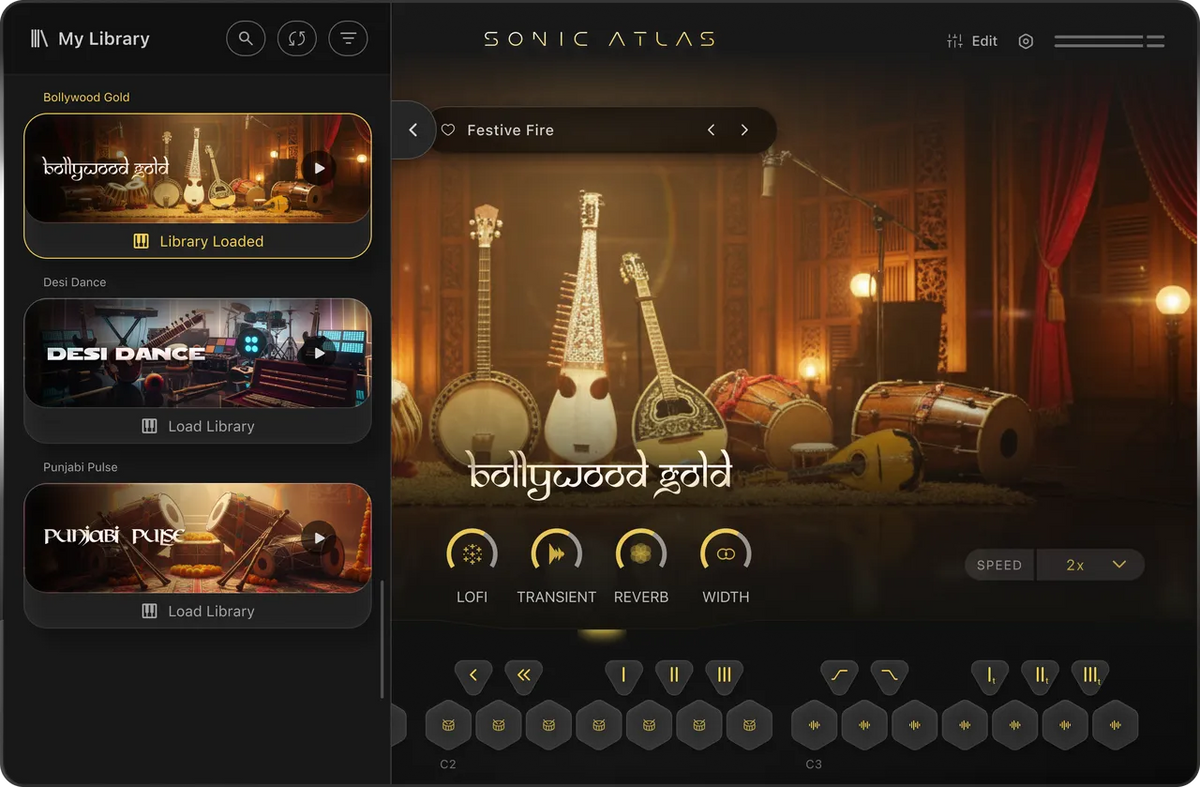Screen dimensions: 1200x787
Task: Trigger a waveform loop pad near the C3 label
Action: pyautogui.click(x=813, y=724)
